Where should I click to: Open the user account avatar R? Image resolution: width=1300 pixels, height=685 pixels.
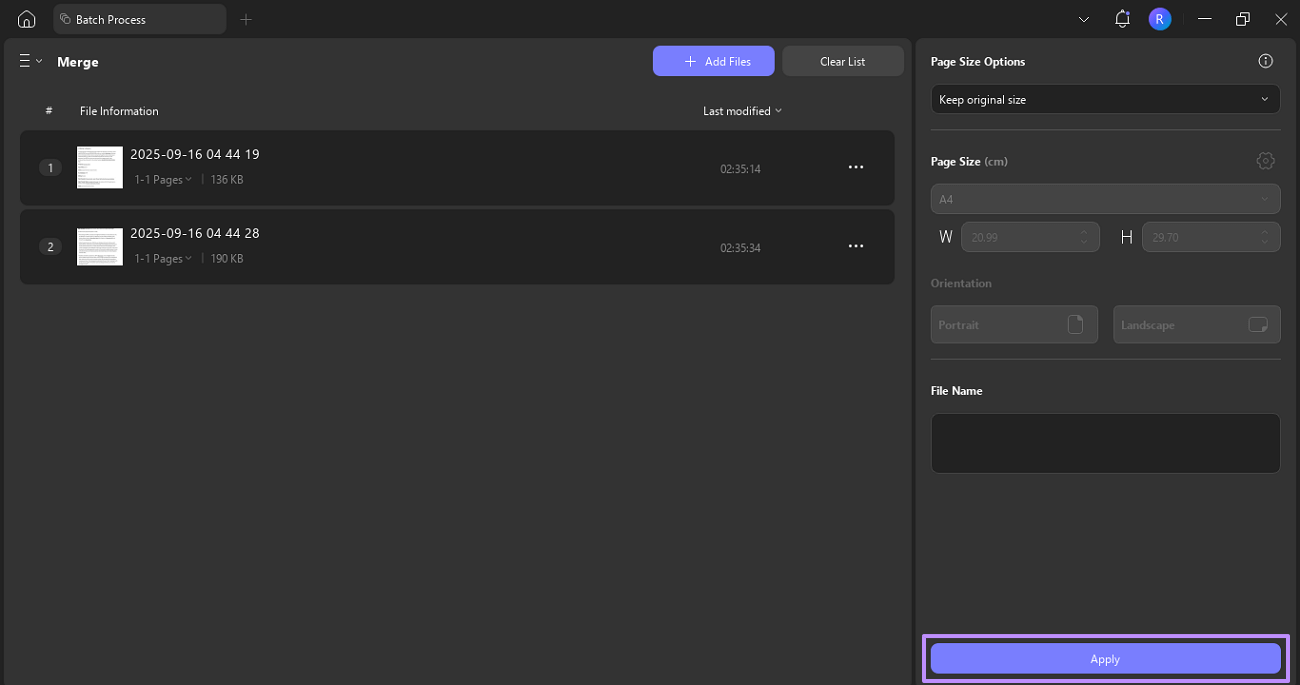1159,19
